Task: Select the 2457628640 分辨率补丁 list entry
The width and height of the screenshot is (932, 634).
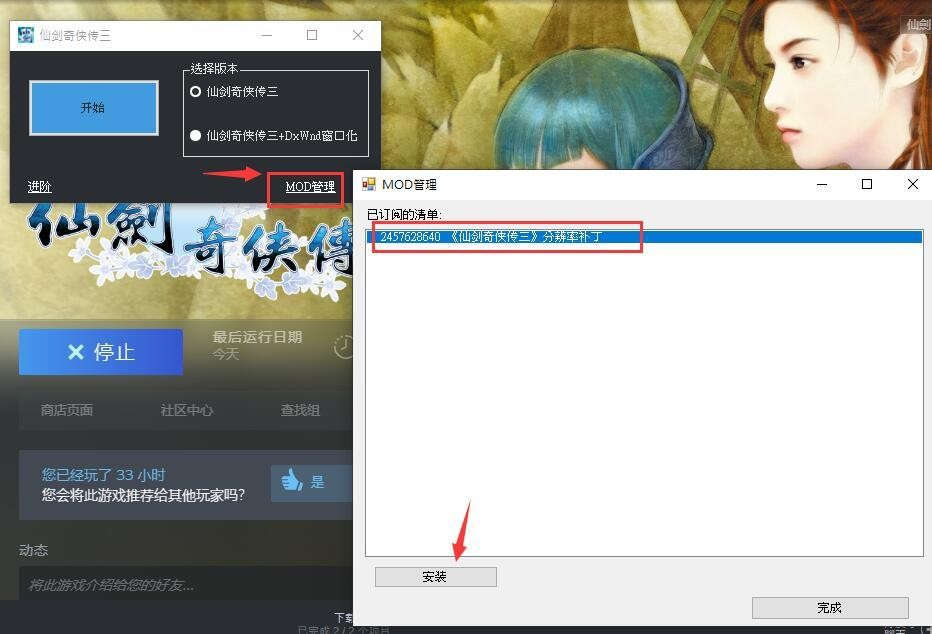Action: pyautogui.click(x=644, y=236)
